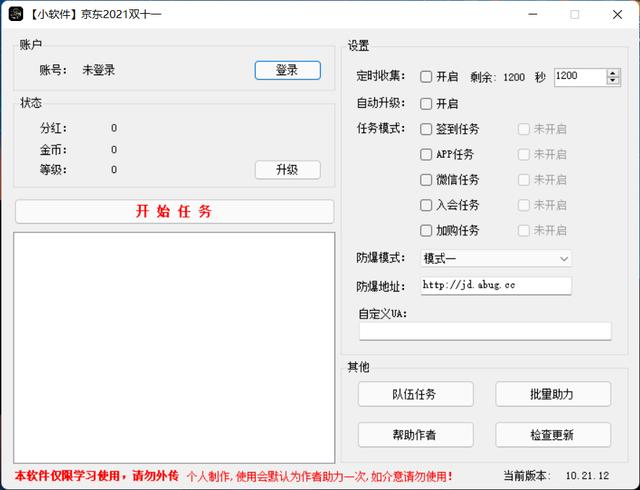Image resolution: width=640 pixels, height=490 pixels.
Task: Click the app icon in the title bar
Action: 16,14
